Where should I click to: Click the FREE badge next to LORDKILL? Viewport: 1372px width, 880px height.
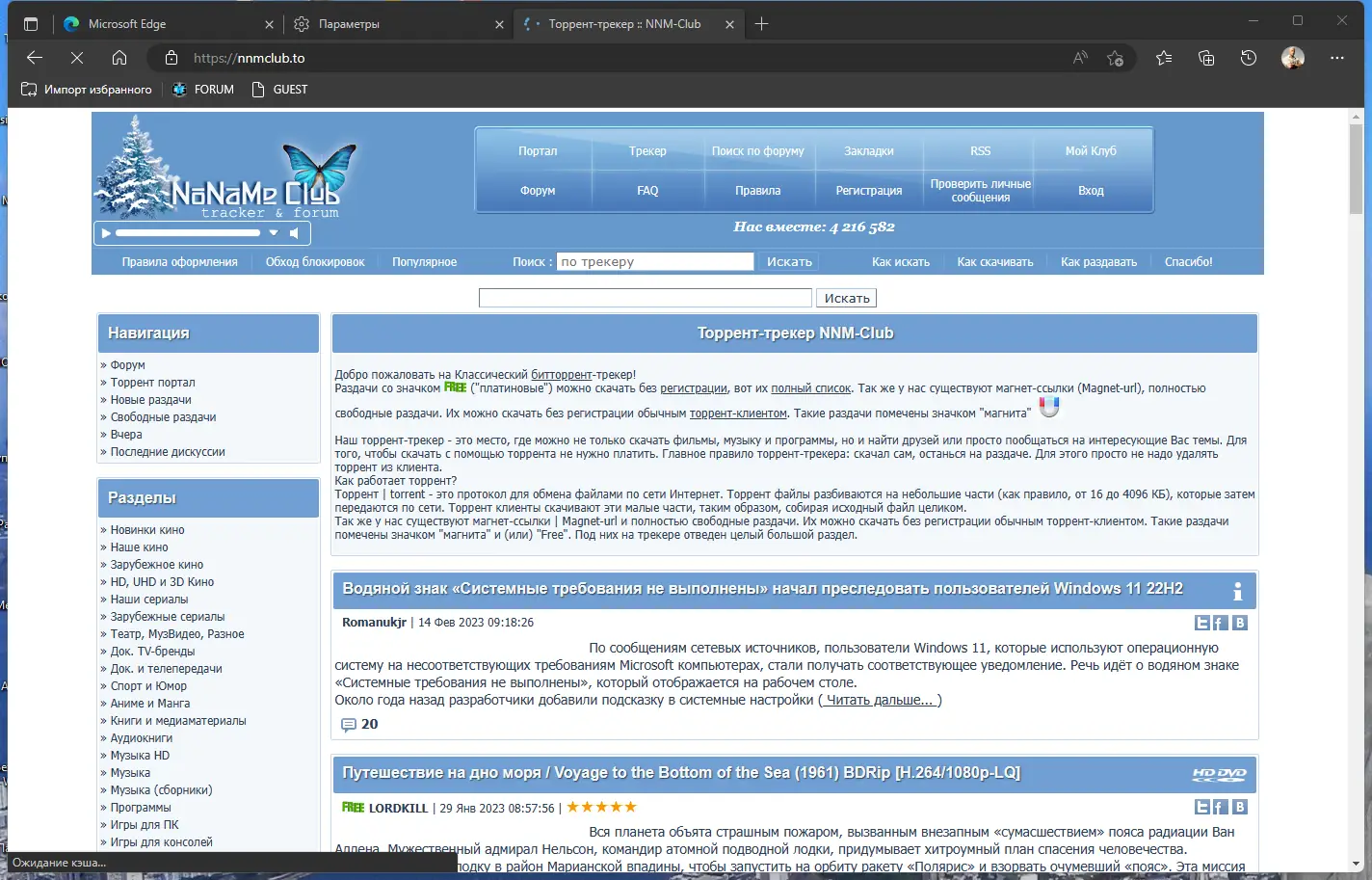click(x=353, y=807)
